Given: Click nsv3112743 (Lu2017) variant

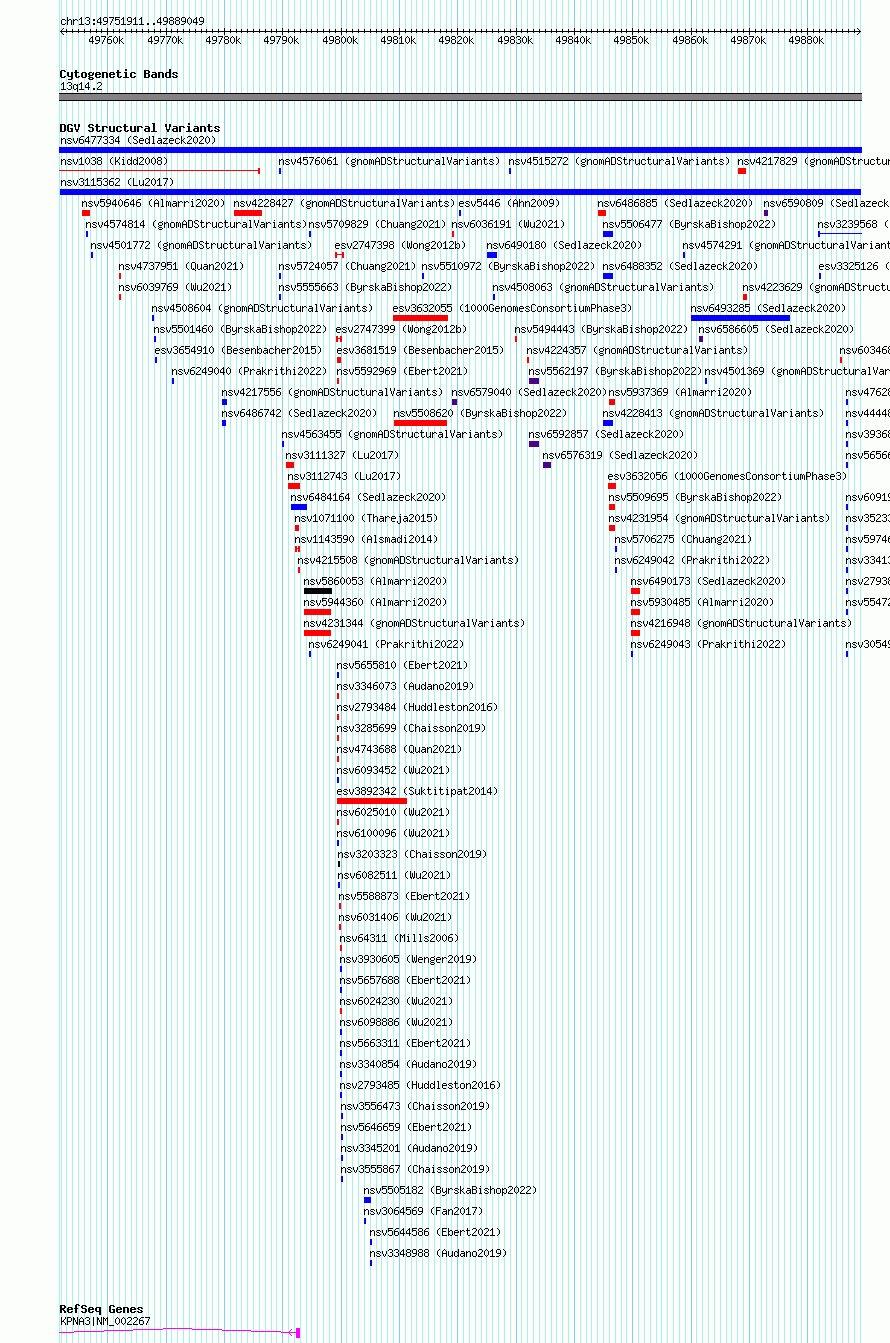Looking at the screenshot, I should (x=345, y=476).
